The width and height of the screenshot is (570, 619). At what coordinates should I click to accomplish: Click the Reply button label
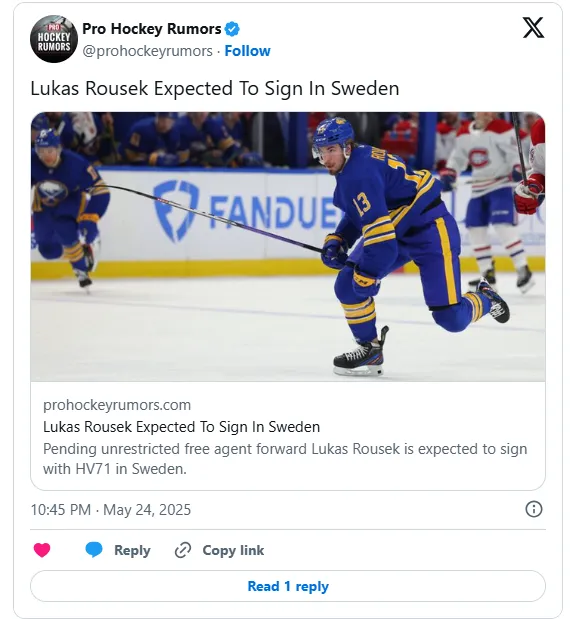point(132,550)
